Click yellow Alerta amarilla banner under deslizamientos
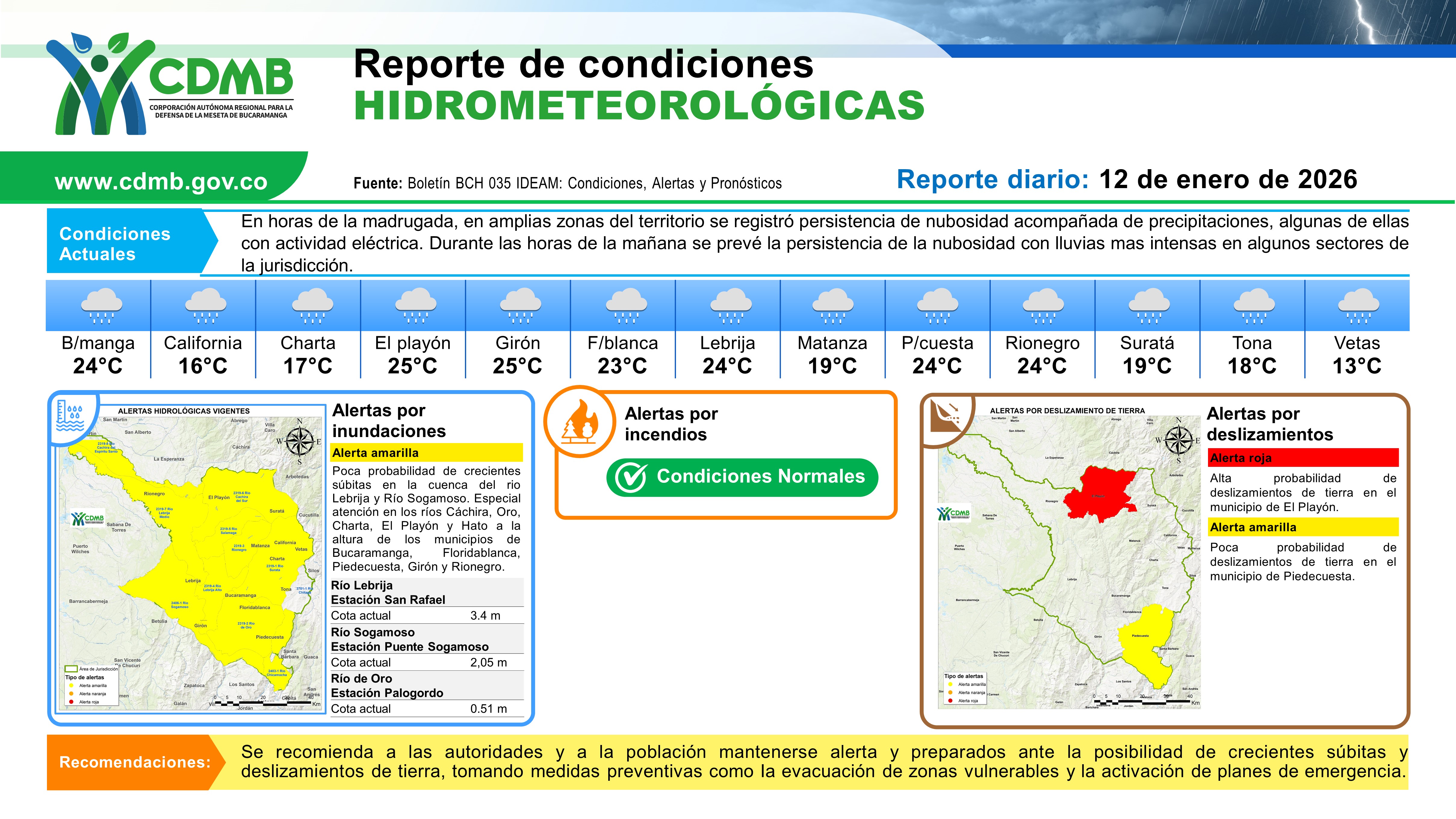Viewport: 1456px width, 819px height. [1303, 527]
